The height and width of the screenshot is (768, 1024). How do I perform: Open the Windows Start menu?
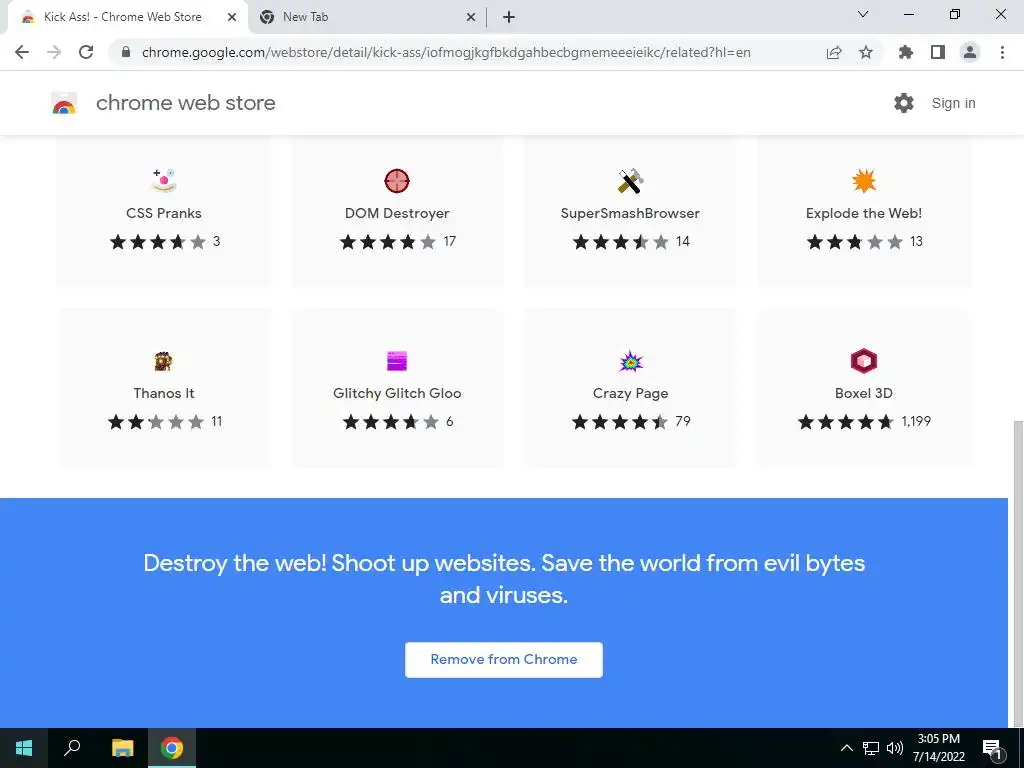click(x=24, y=748)
